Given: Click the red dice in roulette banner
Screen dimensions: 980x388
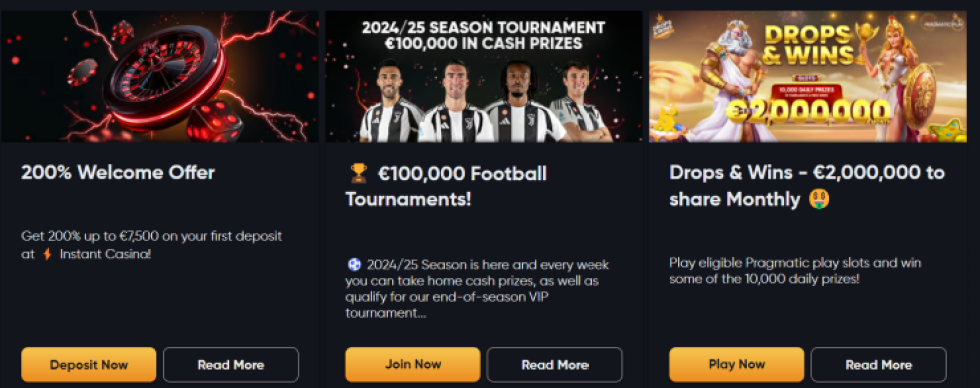Looking at the screenshot, I should click(216, 122).
